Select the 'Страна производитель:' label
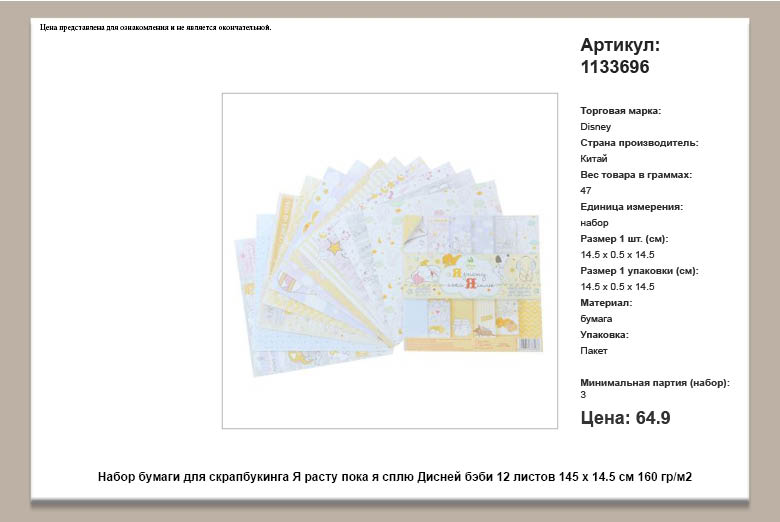 [639, 143]
